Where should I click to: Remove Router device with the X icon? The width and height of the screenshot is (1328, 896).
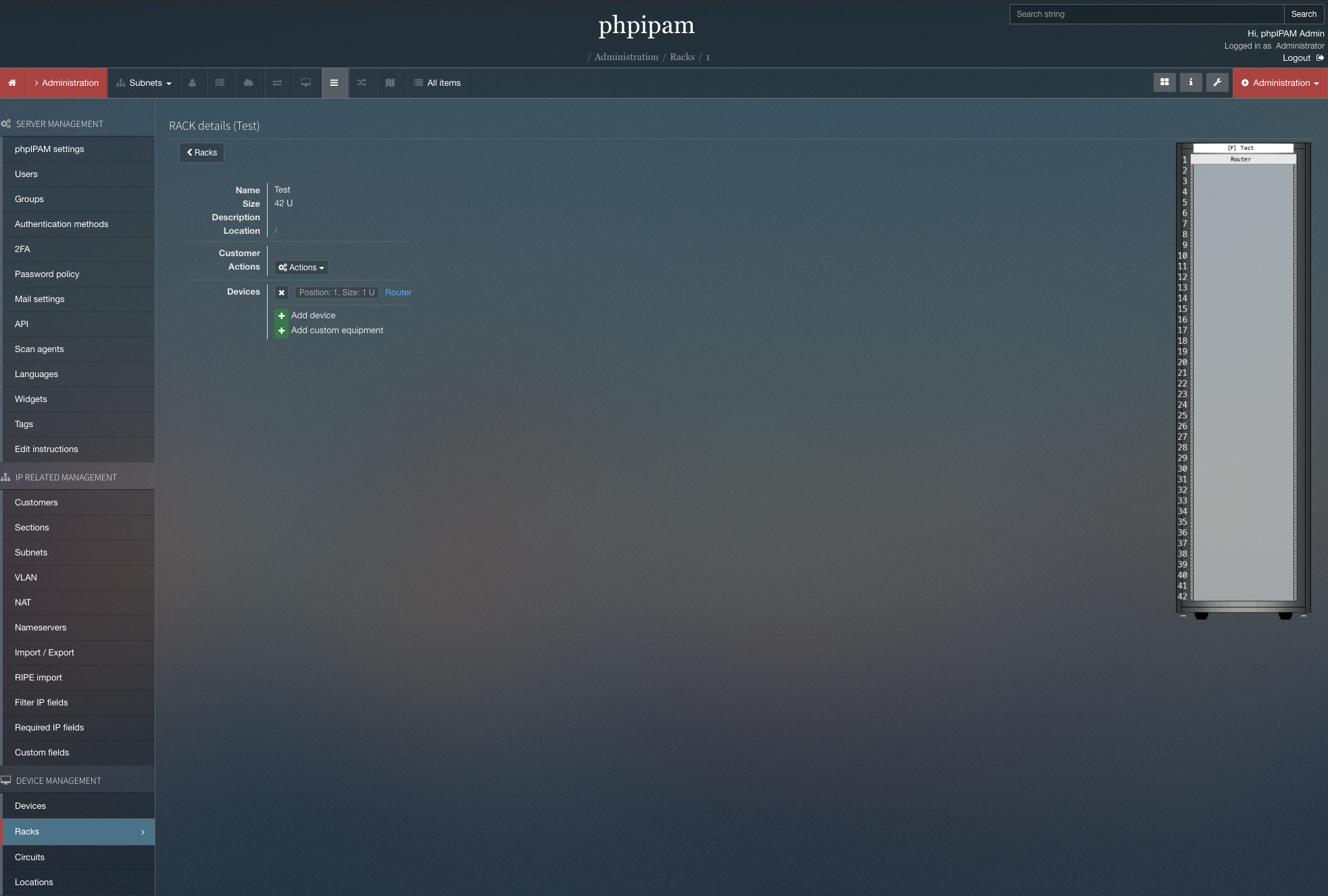tap(282, 293)
